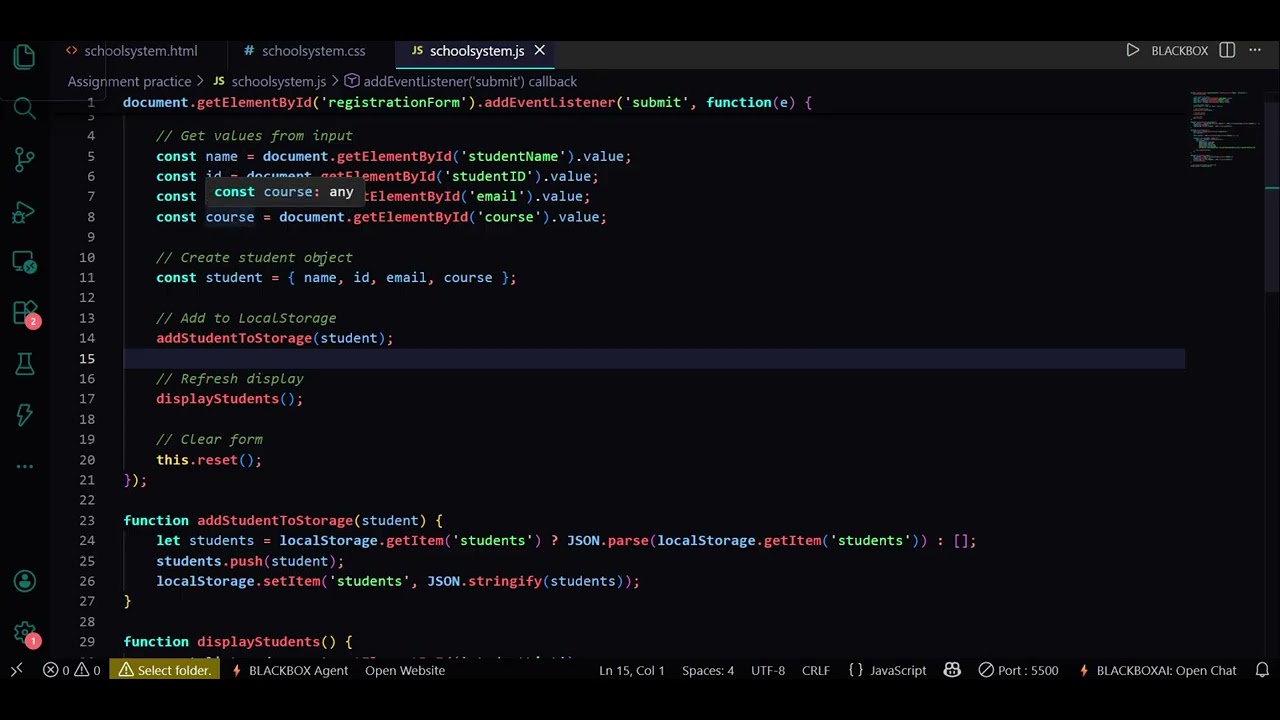Open the Search view in activity bar
Screen dimensions: 1280x720
(x=25, y=108)
